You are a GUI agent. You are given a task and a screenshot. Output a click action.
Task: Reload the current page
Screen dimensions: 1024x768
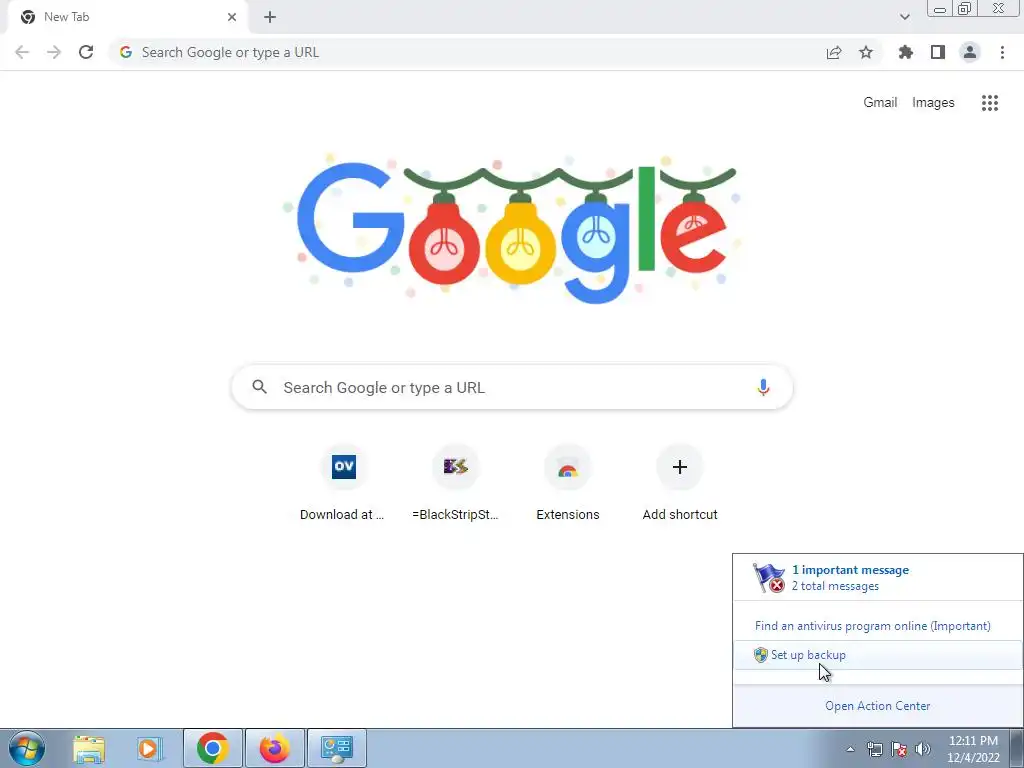tap(86, 52)
